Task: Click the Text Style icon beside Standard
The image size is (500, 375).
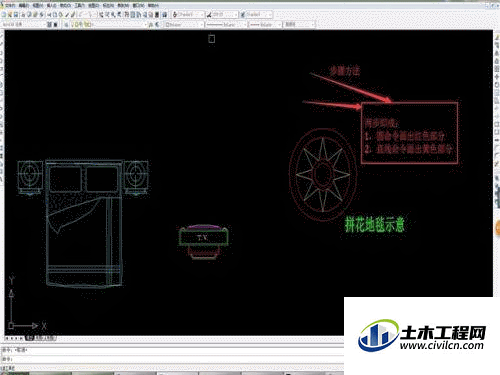Action: 175,15
